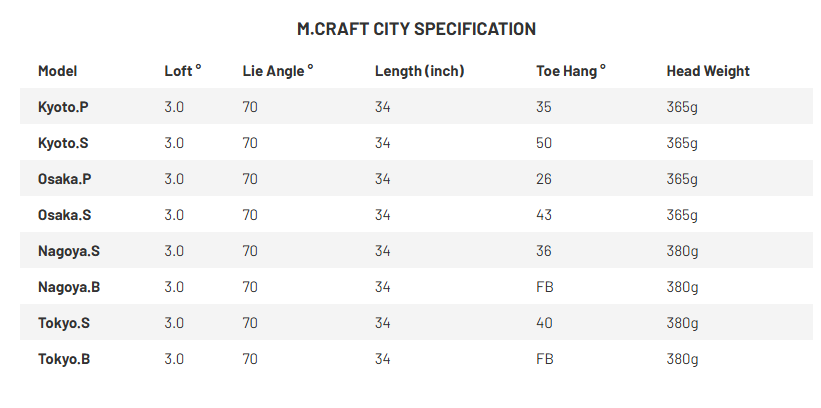821x408 pixels.
Task: Select the Nagoya.S model name
Action: (69, 251)
